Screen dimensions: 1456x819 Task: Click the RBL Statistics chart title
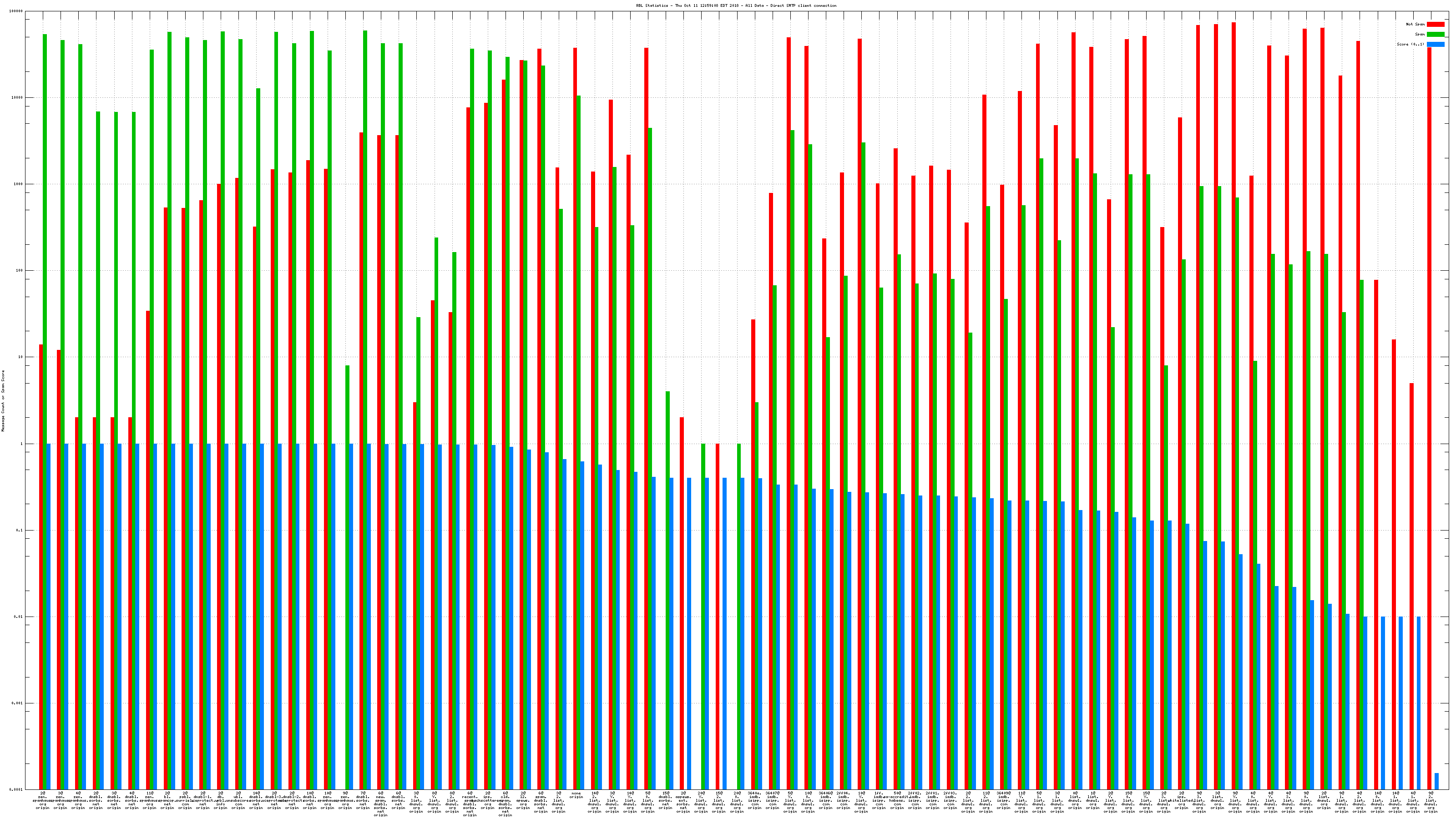(736, 5)
